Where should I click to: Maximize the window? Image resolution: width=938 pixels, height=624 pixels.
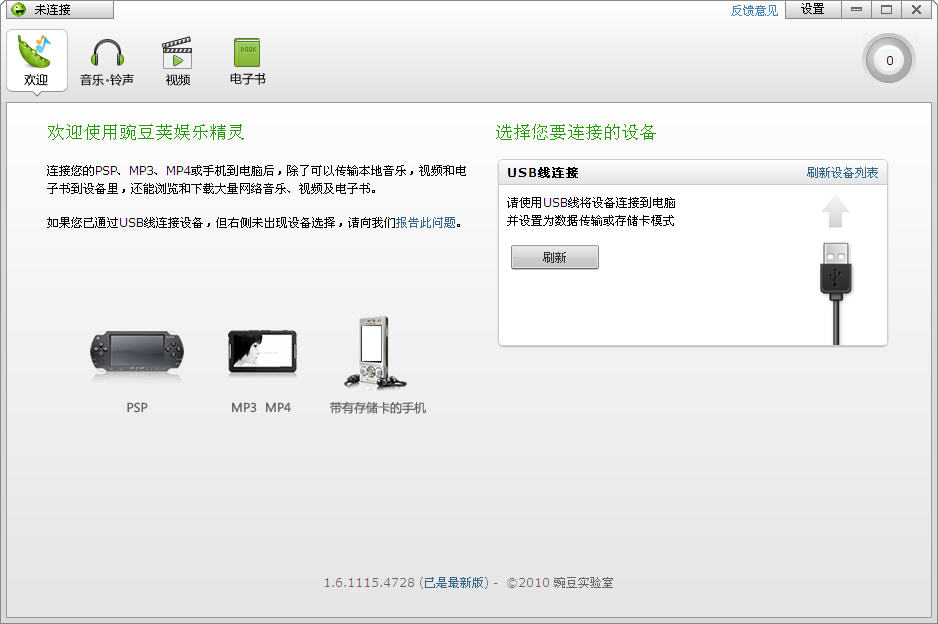coord(887,10)
